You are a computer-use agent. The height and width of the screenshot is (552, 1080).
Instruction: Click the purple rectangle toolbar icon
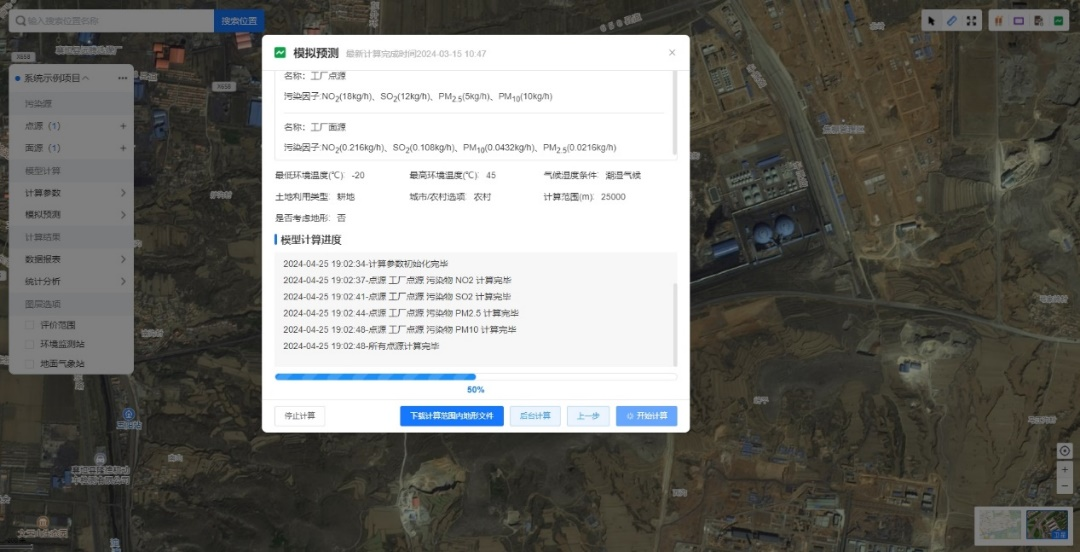pyautogui.click(x=1019, y=20)
